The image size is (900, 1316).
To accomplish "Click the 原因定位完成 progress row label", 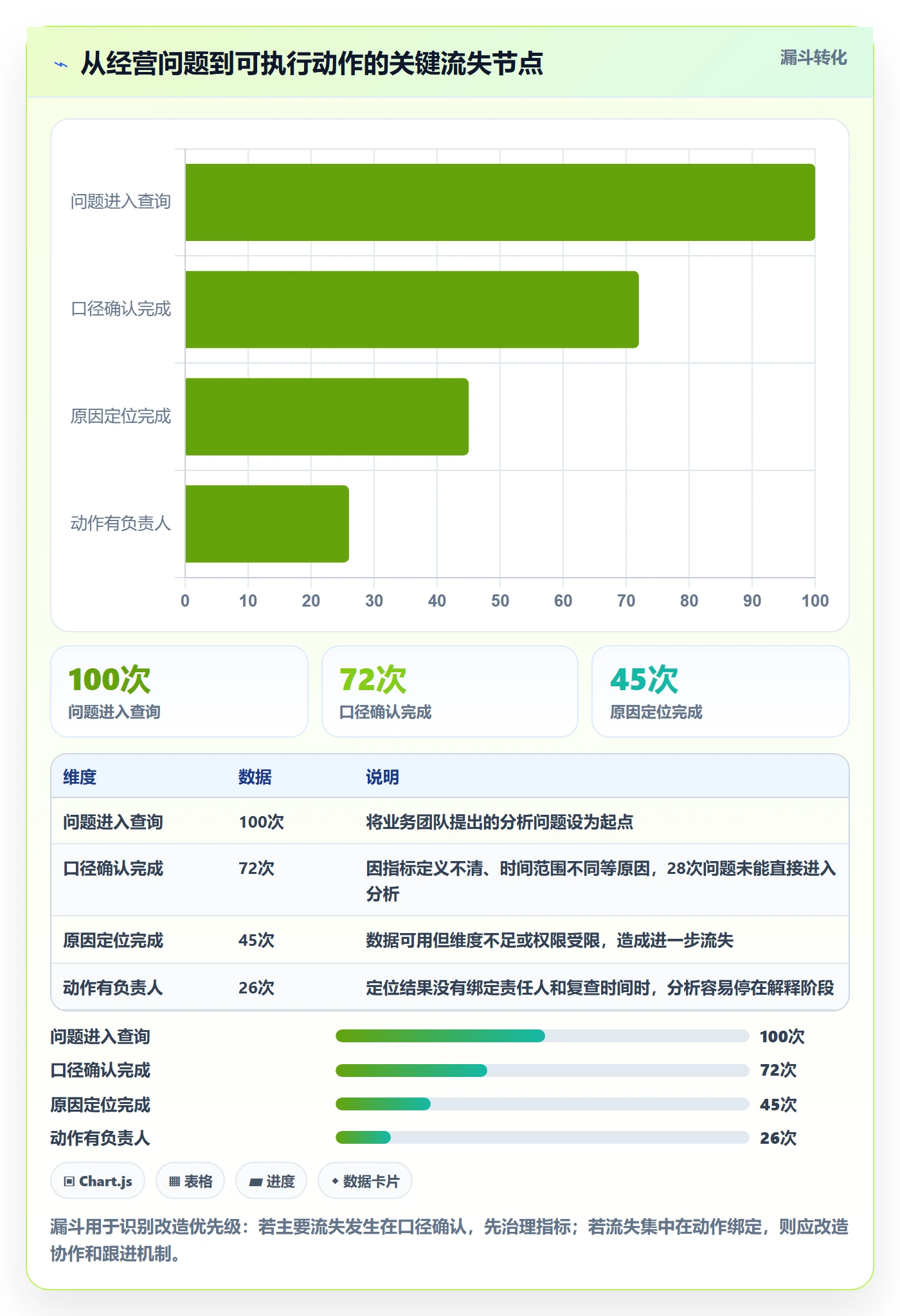I will tap(101, 1104).
